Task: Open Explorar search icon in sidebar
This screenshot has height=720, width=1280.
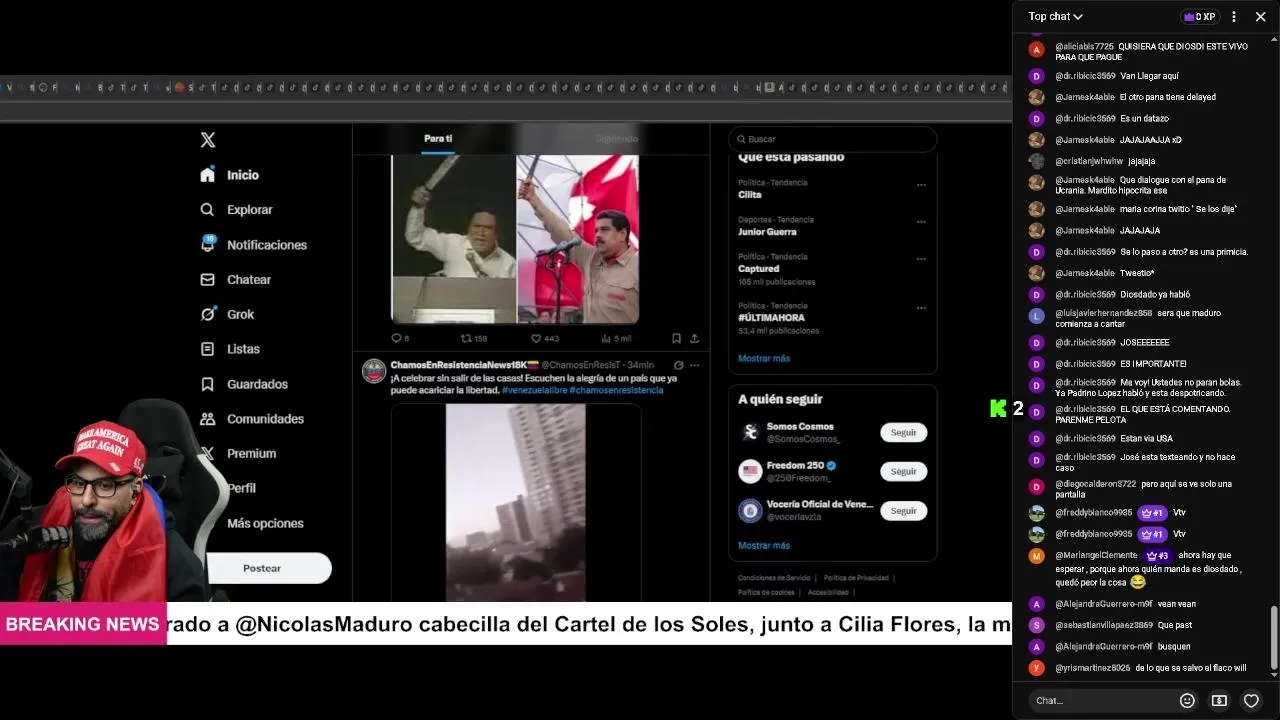Action: pos(207,210)
